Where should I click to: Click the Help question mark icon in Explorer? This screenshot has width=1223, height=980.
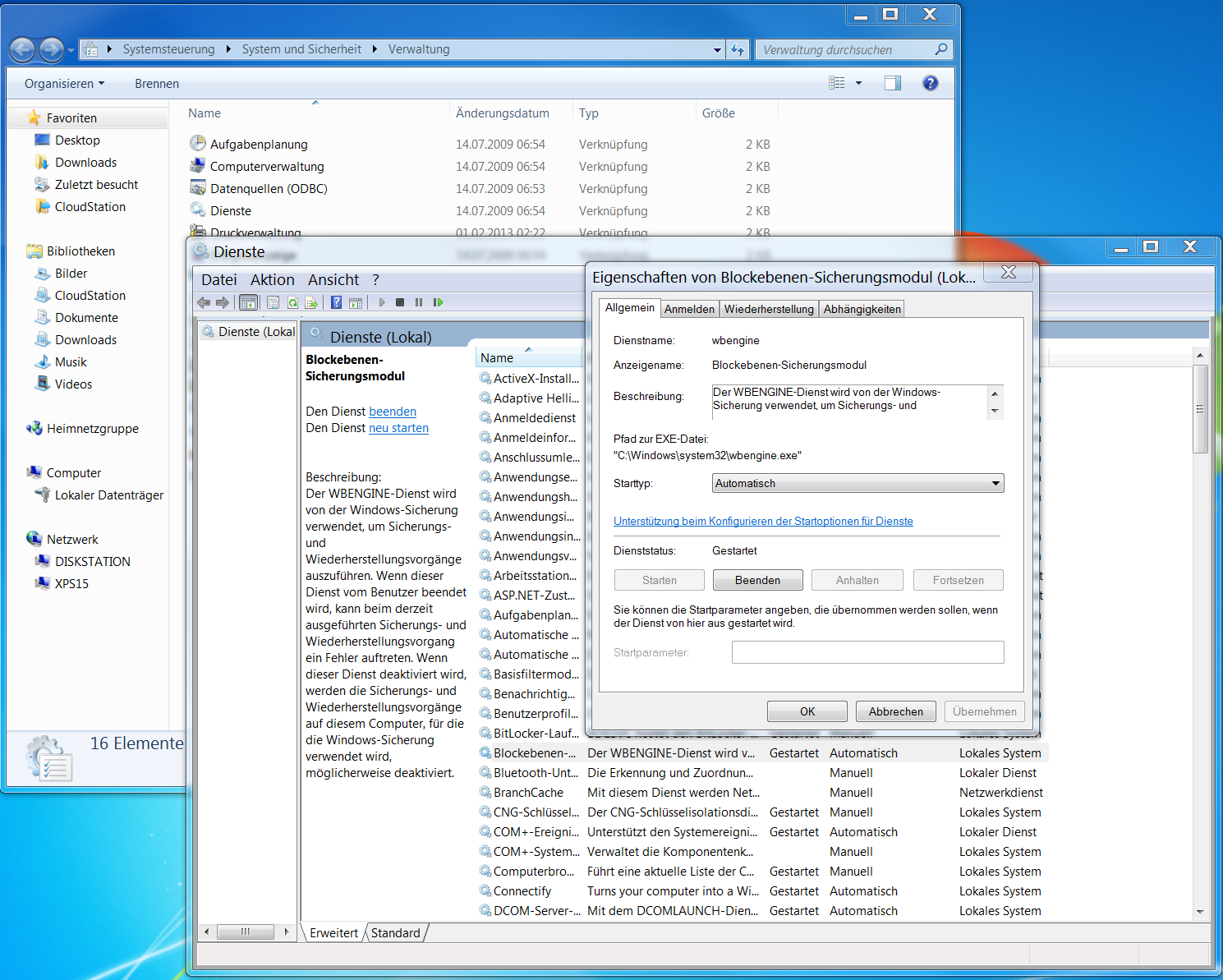point(930,83)
